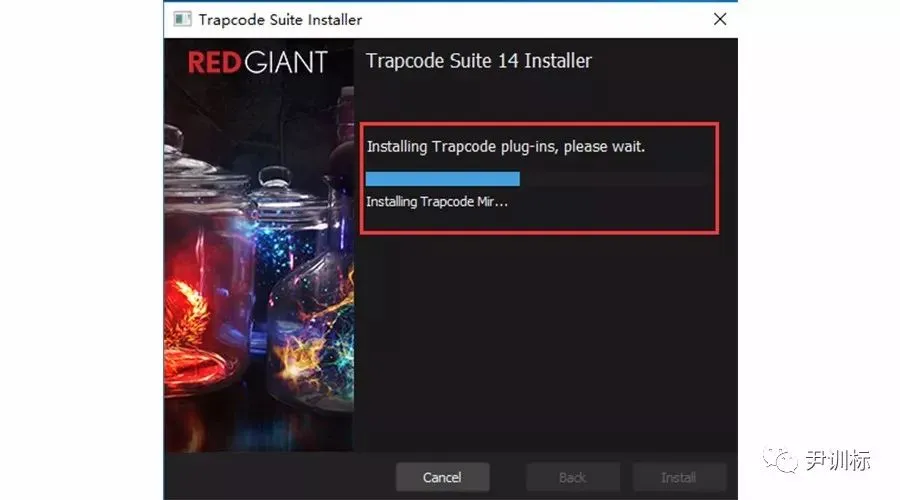The height and width of the screenshot is (500, 900).
Task: Click the "Trapcode Suite 14 Installer" heading
Action: pyautogui.click(x=479, y=61)
